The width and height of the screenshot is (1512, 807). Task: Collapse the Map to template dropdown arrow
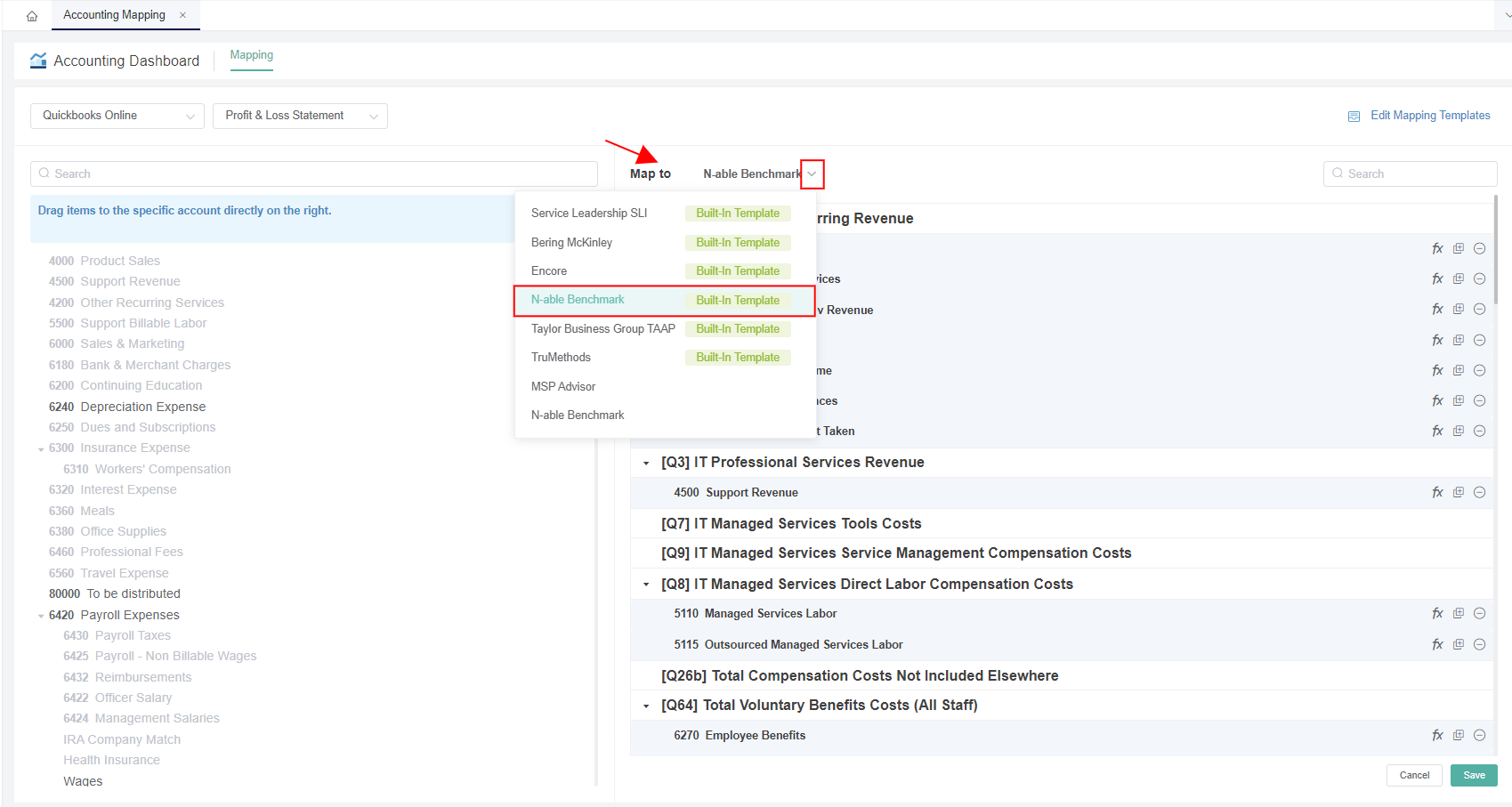pos(812,174)
